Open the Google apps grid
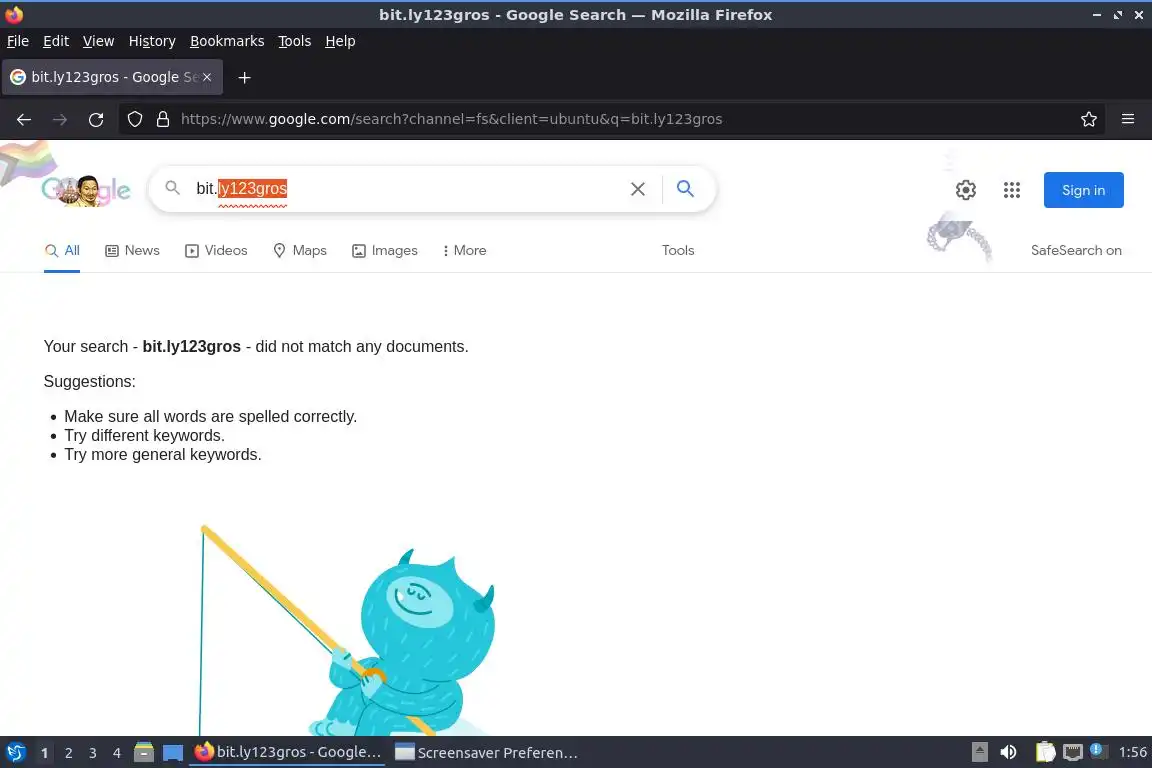The height and width of the screenshot is (768, 1152). [1012, 190]
